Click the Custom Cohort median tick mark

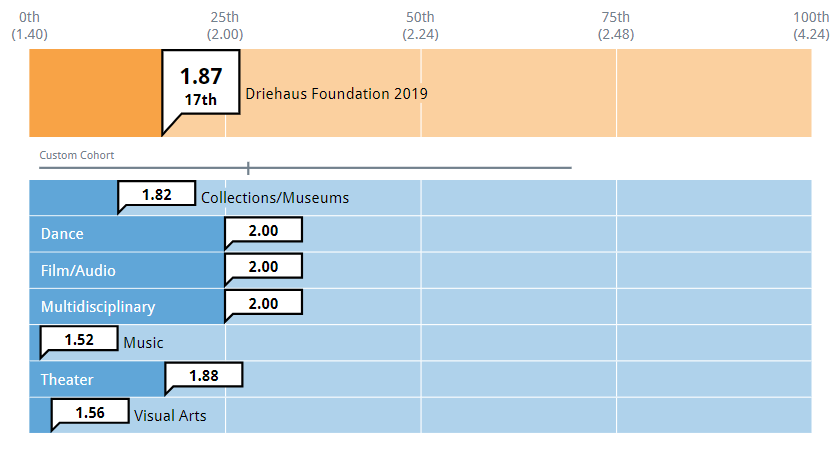(x=248, y=168)
